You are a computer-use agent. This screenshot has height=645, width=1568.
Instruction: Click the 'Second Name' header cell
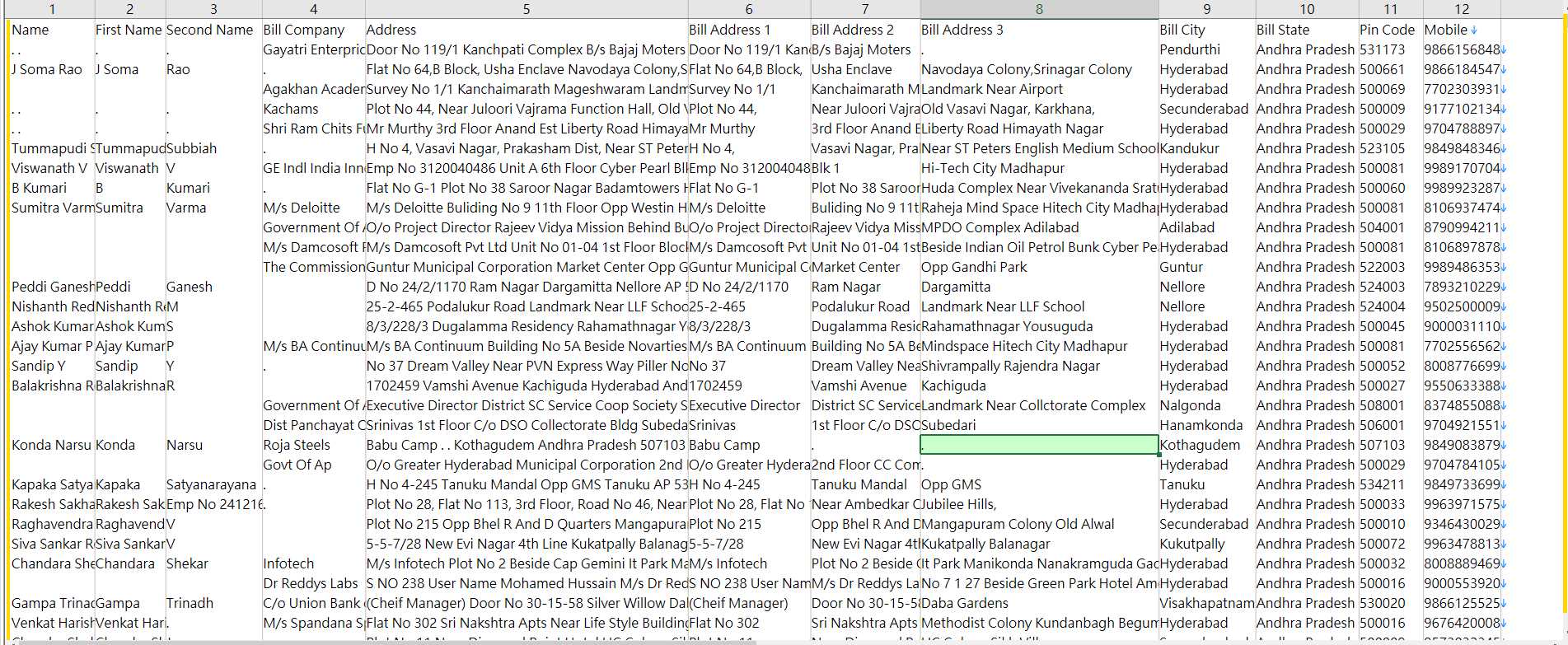[x=213, y=30]
